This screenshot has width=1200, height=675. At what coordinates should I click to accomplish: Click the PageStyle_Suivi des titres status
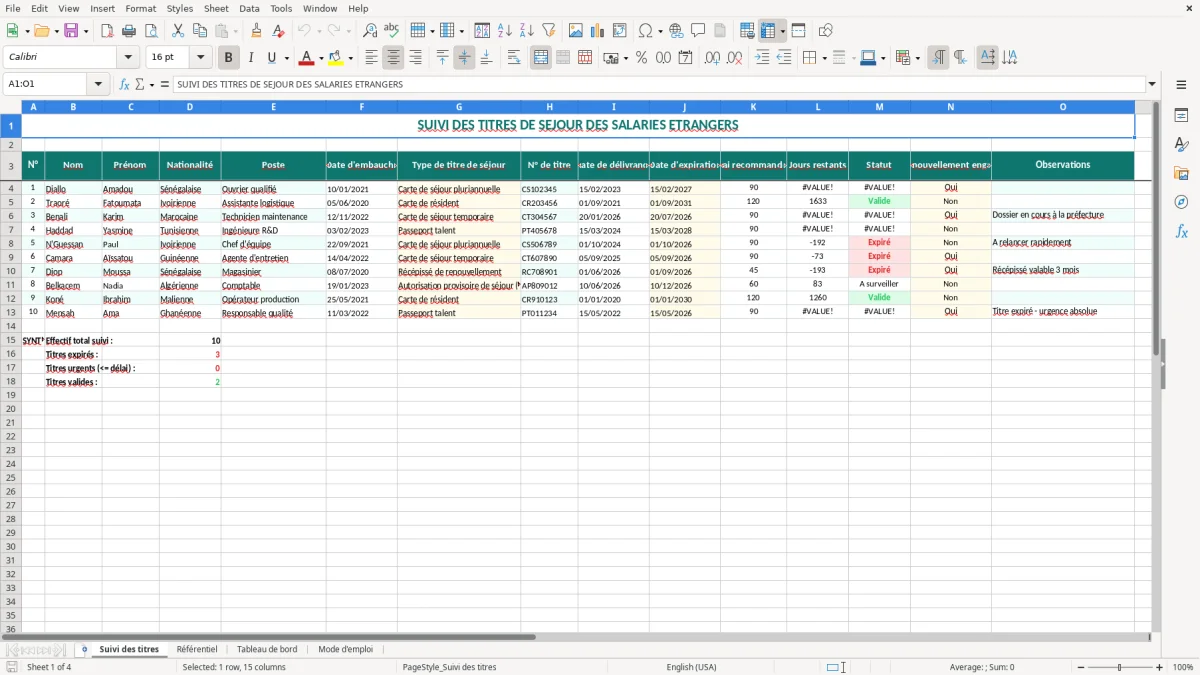[x=449, y=667]
